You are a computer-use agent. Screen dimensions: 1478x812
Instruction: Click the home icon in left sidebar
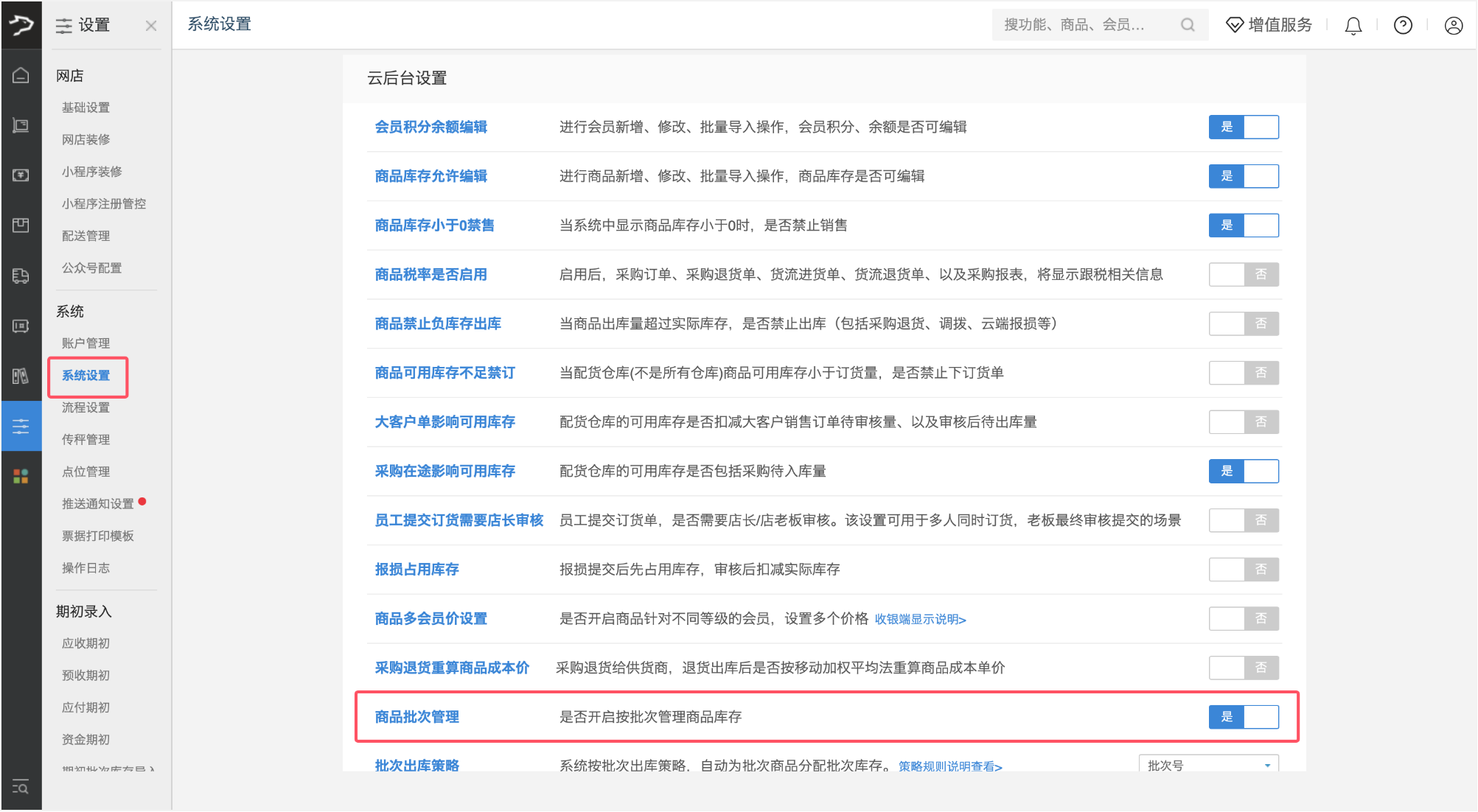click(x=21, y=75)
